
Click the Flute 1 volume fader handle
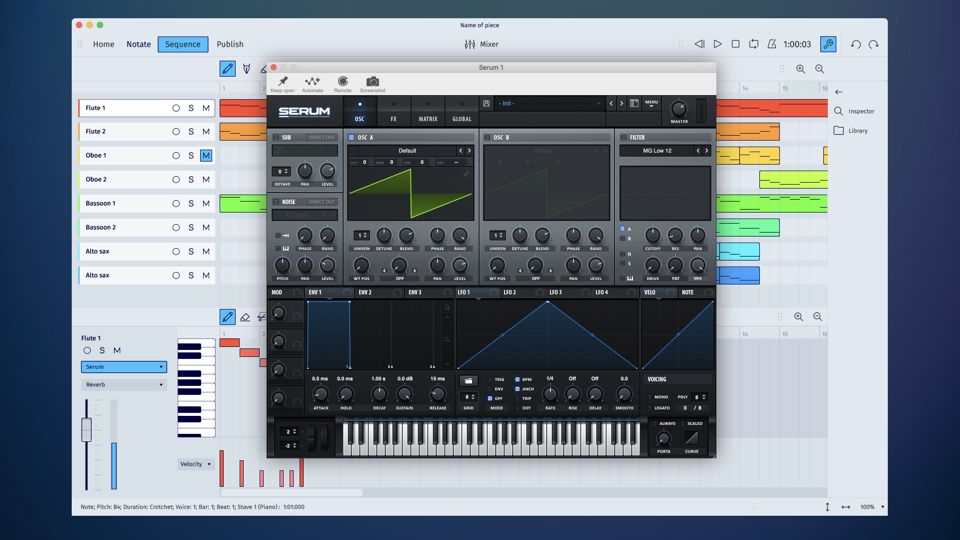(x=86, y=429)
